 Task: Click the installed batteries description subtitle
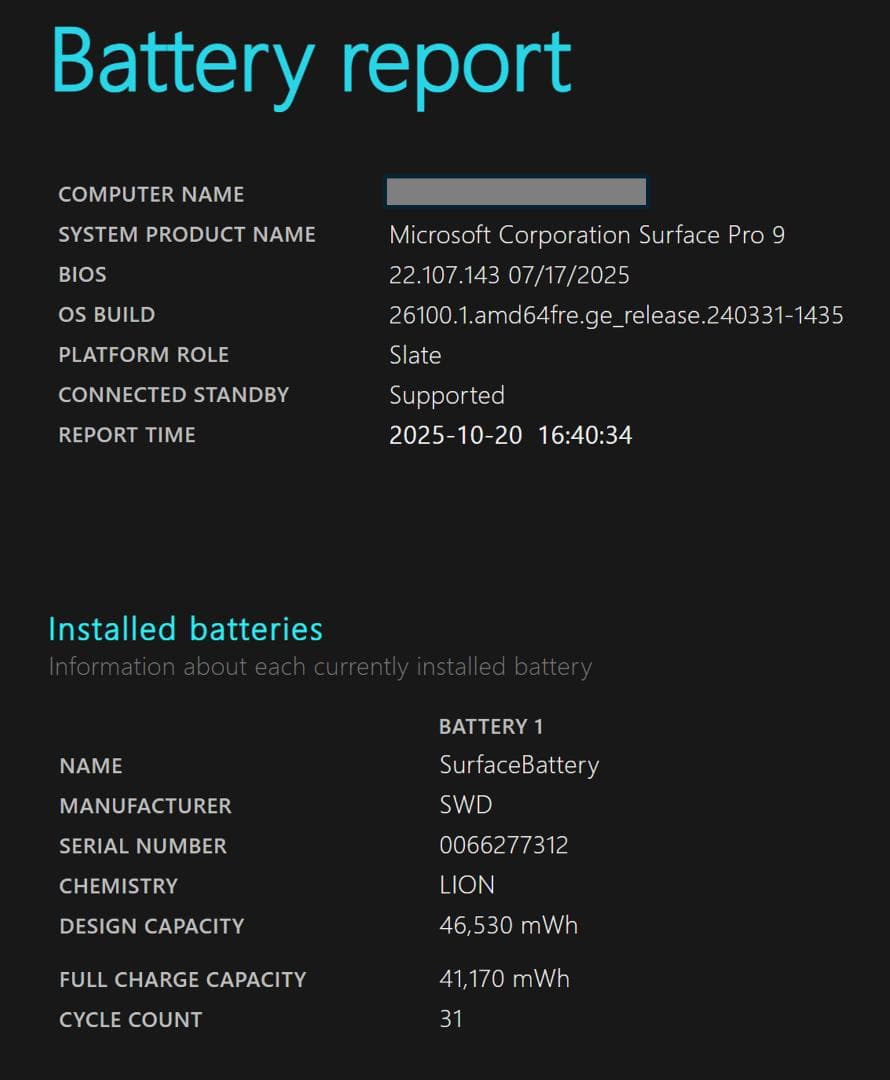coord(320,667)
